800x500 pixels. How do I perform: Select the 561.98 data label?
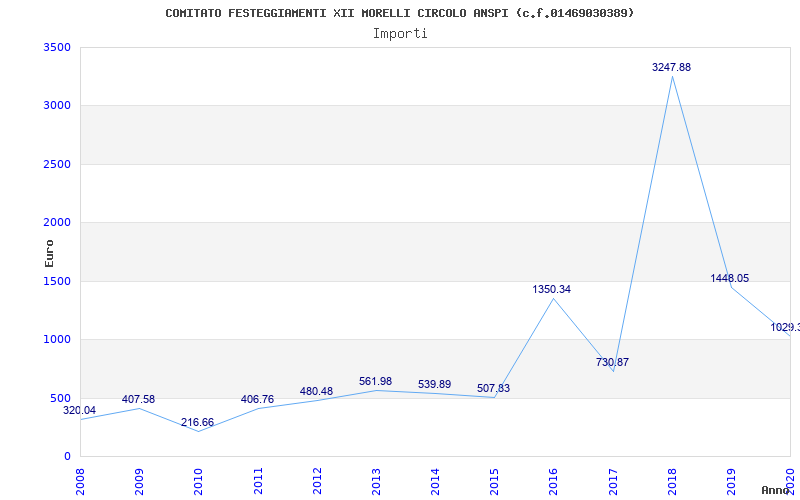(376, 381)
